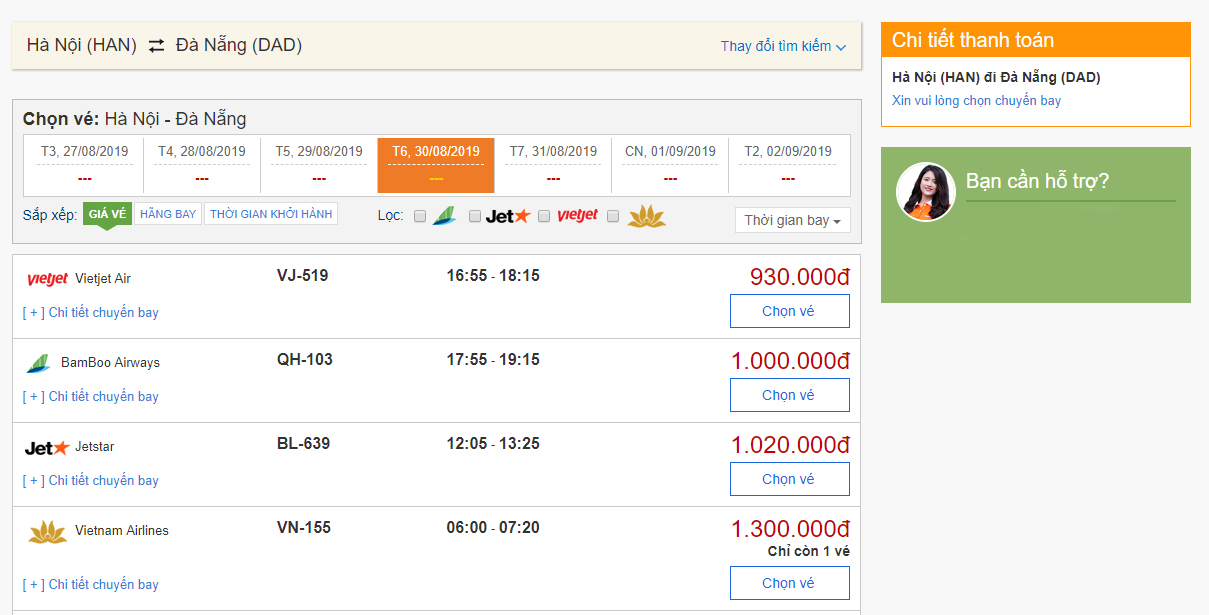1209x615 pixels.
Task: Click the Jetstar logo in BL-639 row
Action: coord(47,447)
